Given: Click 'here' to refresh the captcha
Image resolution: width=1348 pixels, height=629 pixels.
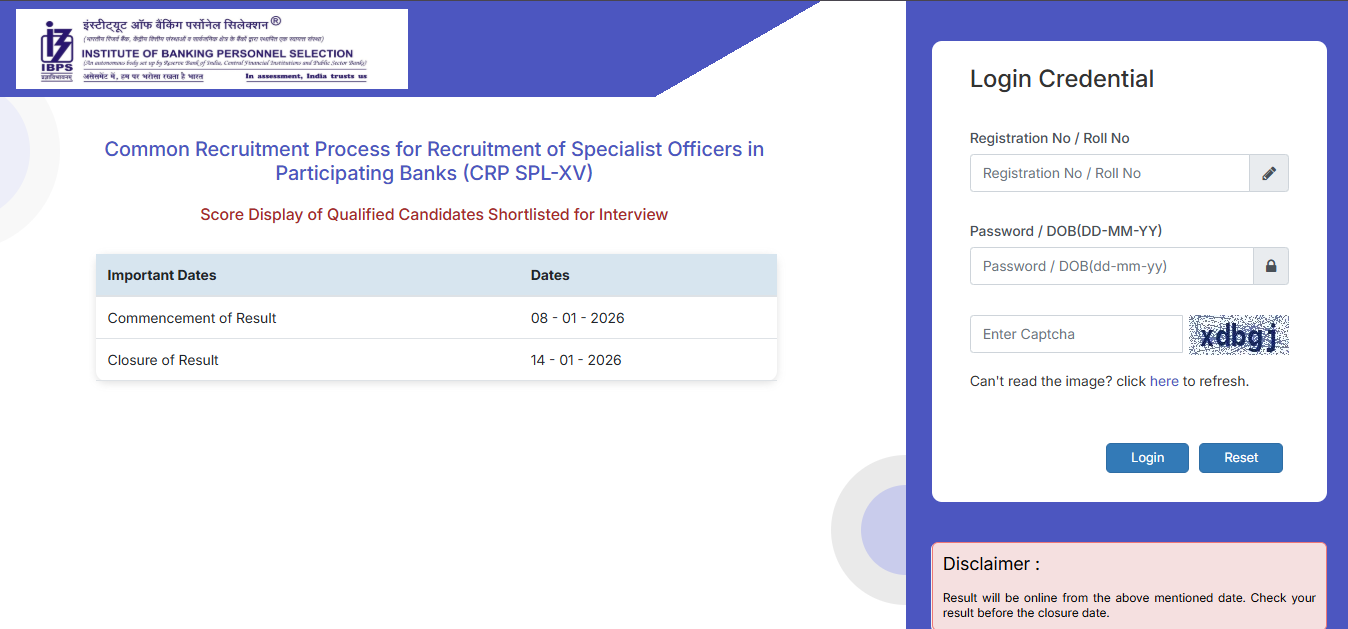Looking at the screenshot, I should pyautogui.click(x=1164, y=381).
